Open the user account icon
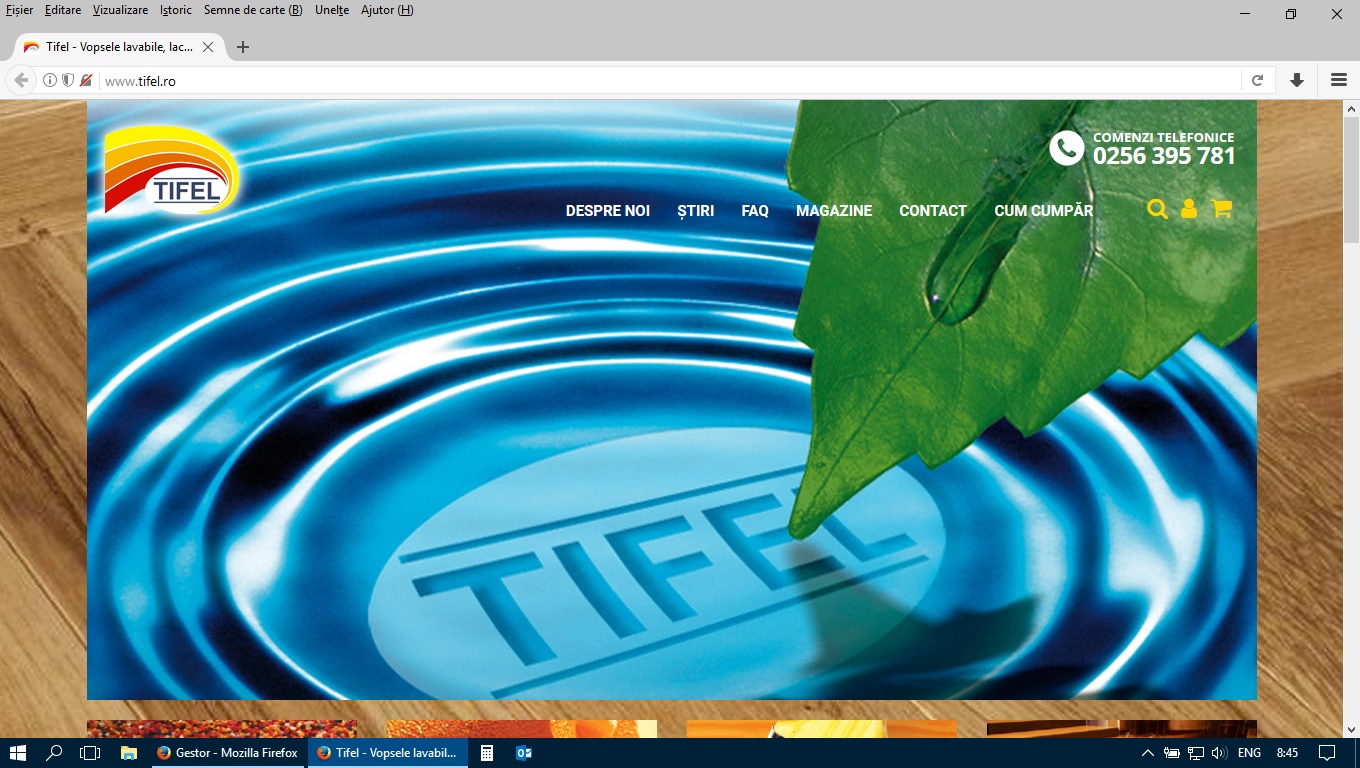The width and height of the screenshot is (1360, 768). (1189, 209)
